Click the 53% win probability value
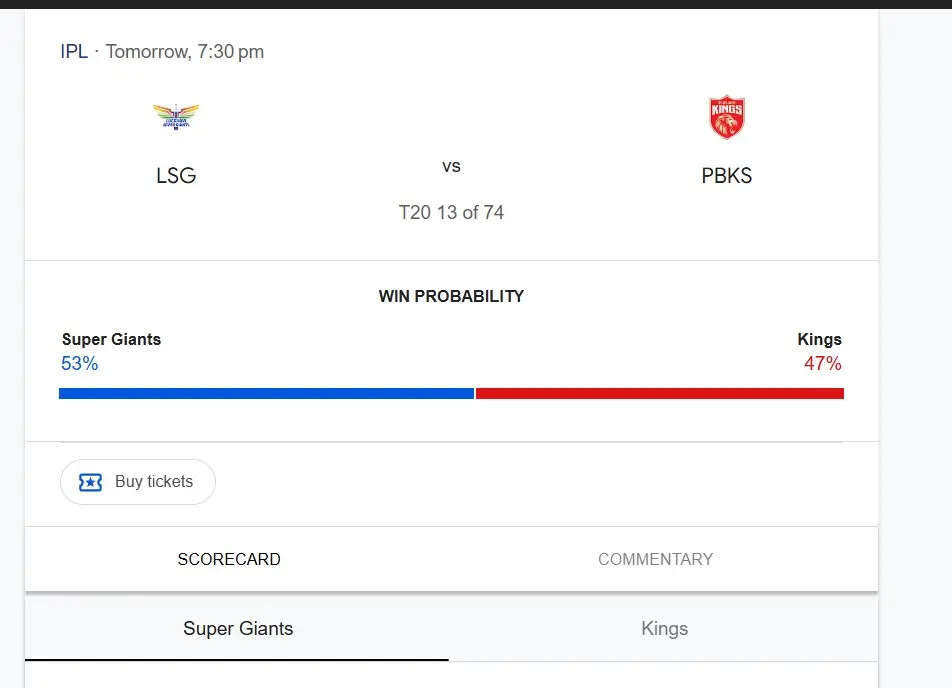Viewport: 952px width, 688px height. coord(80,364)
